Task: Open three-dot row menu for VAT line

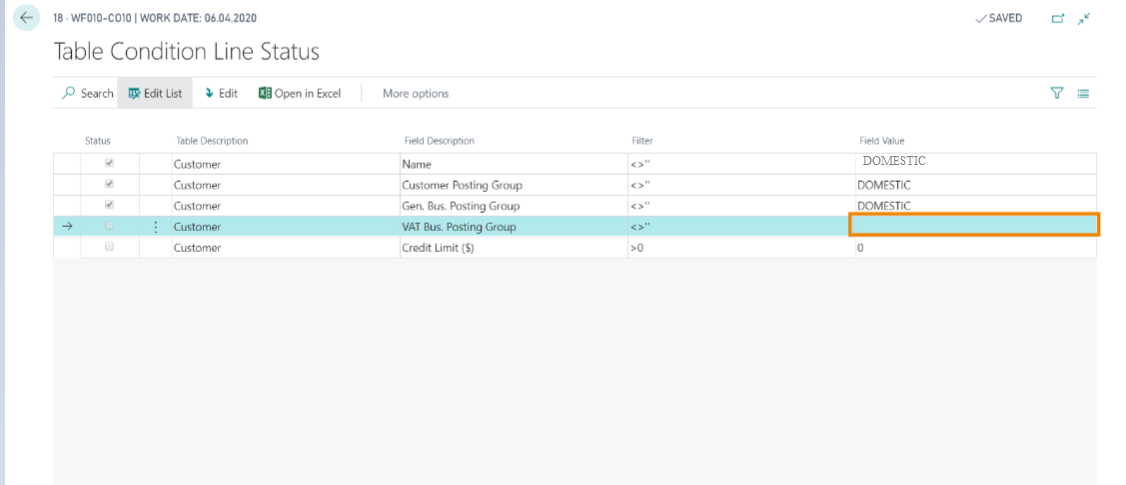Action: point(155,227)
